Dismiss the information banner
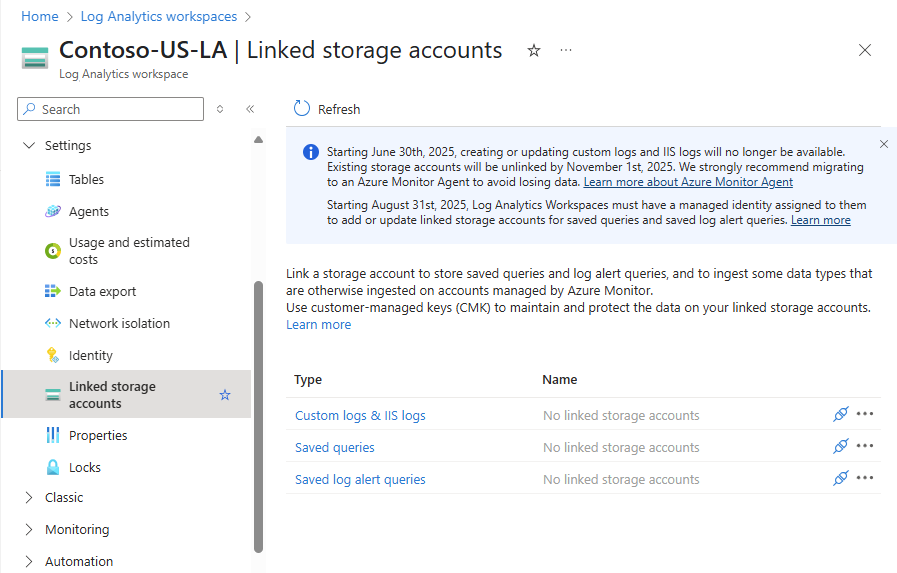 (883, 144)
